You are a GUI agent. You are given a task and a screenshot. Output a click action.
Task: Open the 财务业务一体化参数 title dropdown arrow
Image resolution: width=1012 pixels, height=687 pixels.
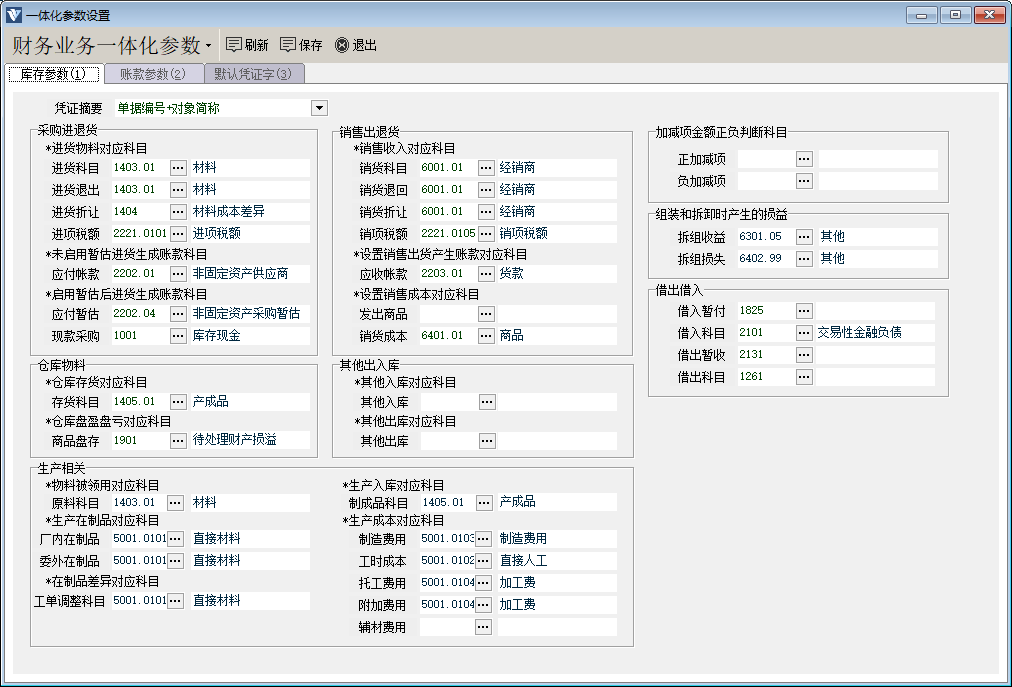208,46
